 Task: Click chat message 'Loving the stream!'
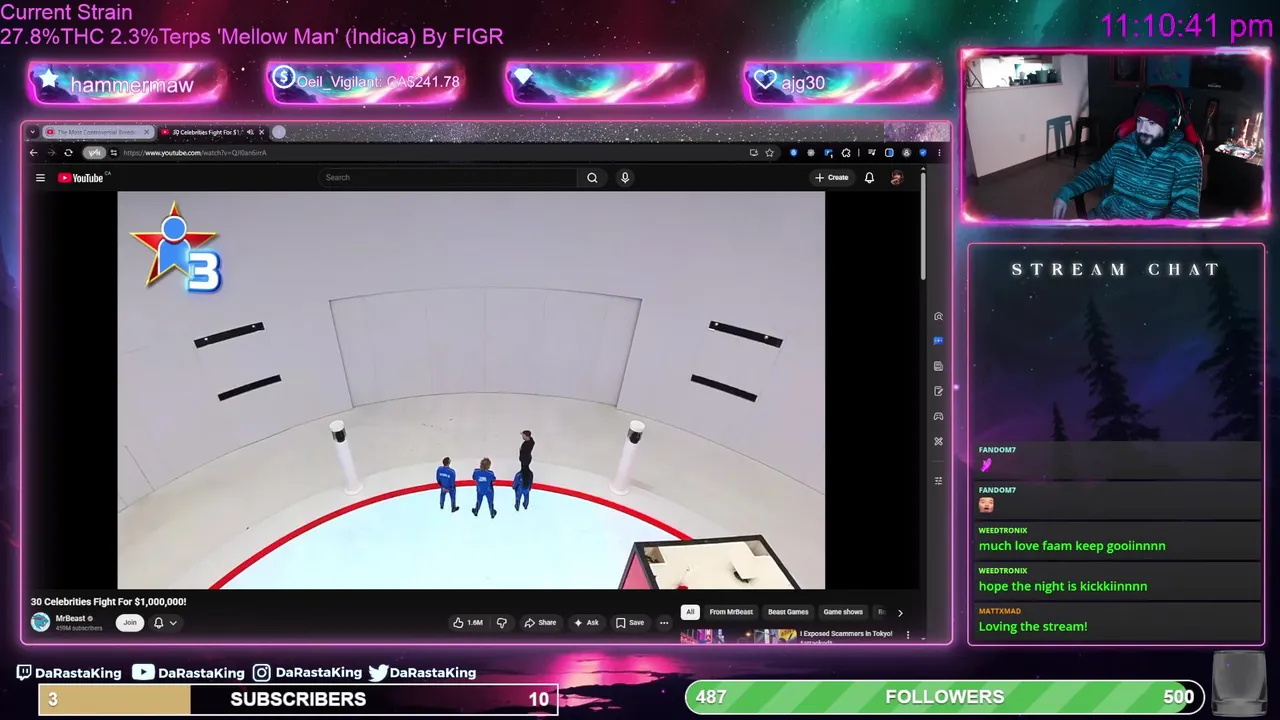click(1033, 626)
